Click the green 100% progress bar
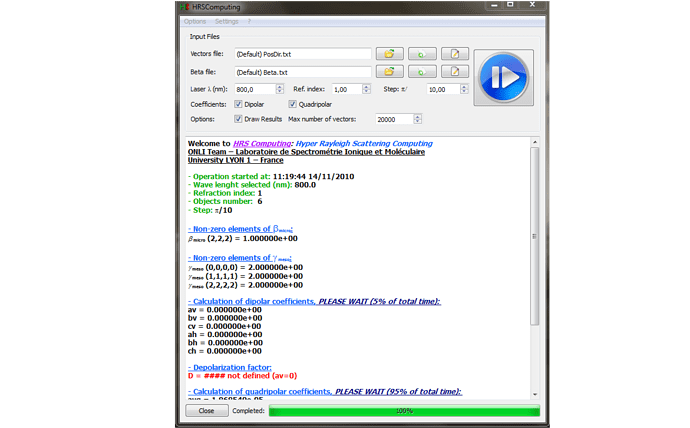Image resolution: width=690 pixels, height=428 pixels. (x=404, y=410)
